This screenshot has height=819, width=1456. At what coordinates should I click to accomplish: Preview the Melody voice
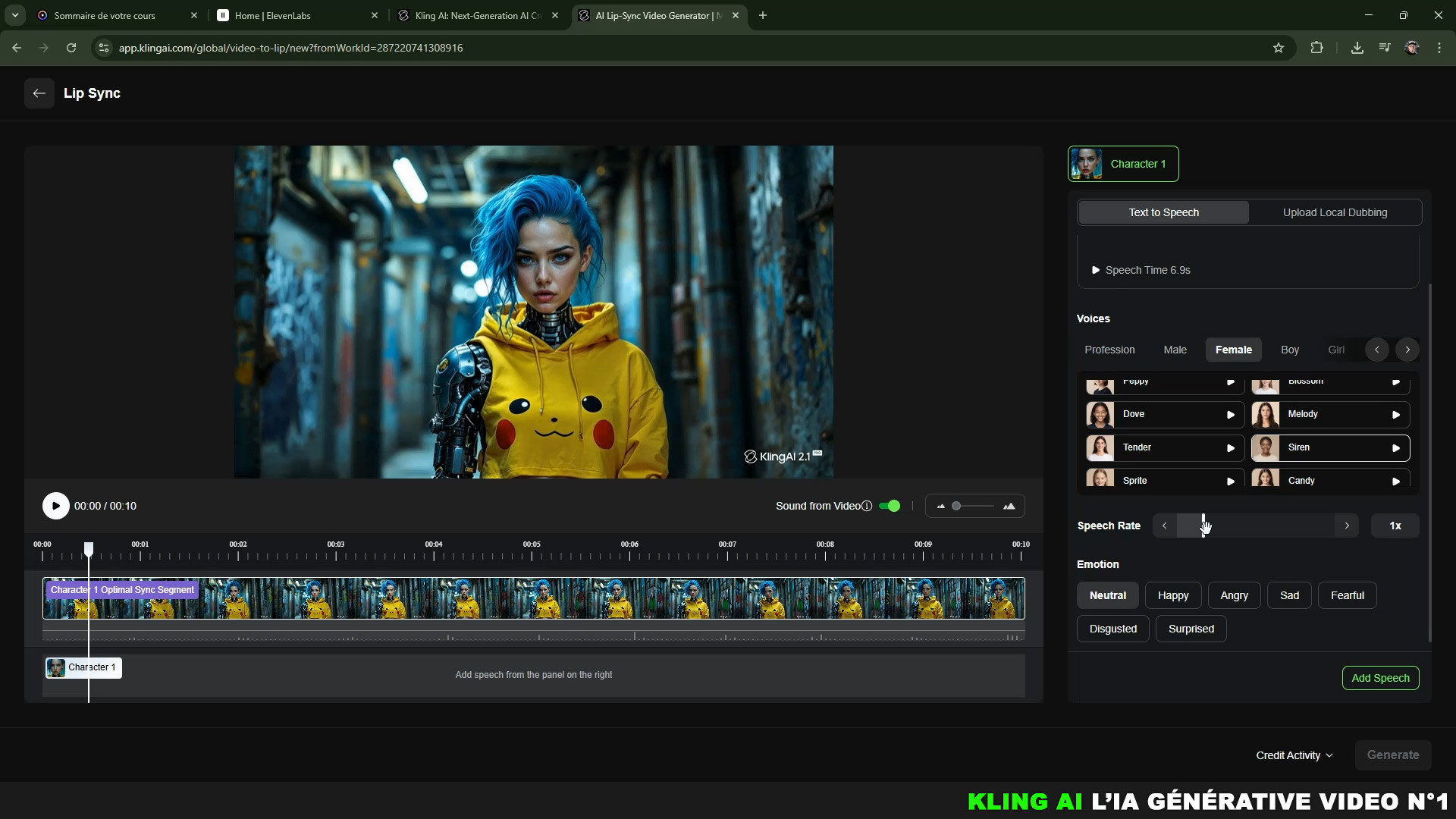(1396, 415)
